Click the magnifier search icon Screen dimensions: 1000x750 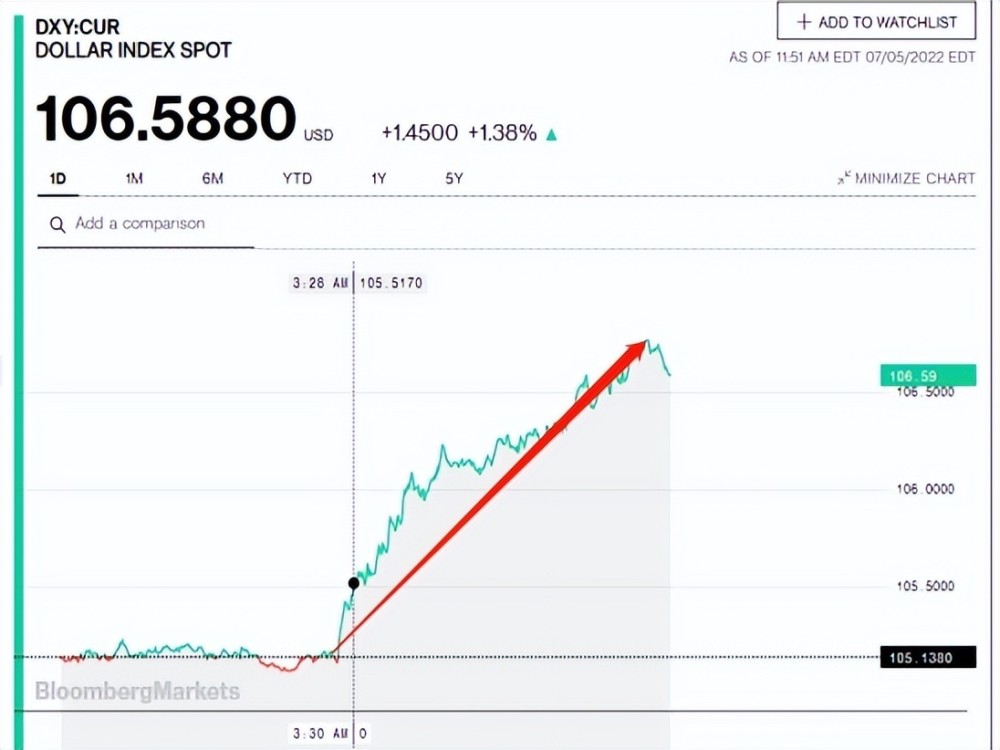point(57,224)
